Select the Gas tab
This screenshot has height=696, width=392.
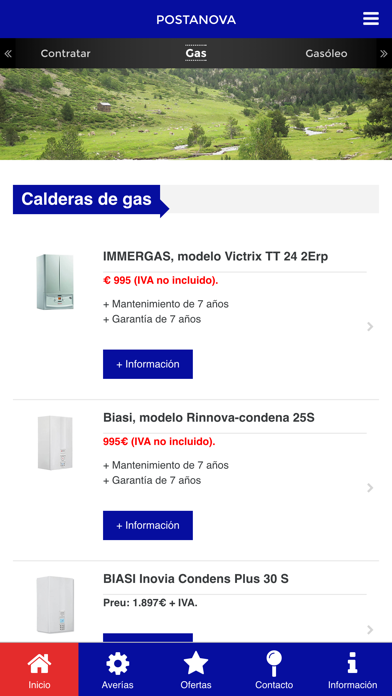[x=196, y=53]
